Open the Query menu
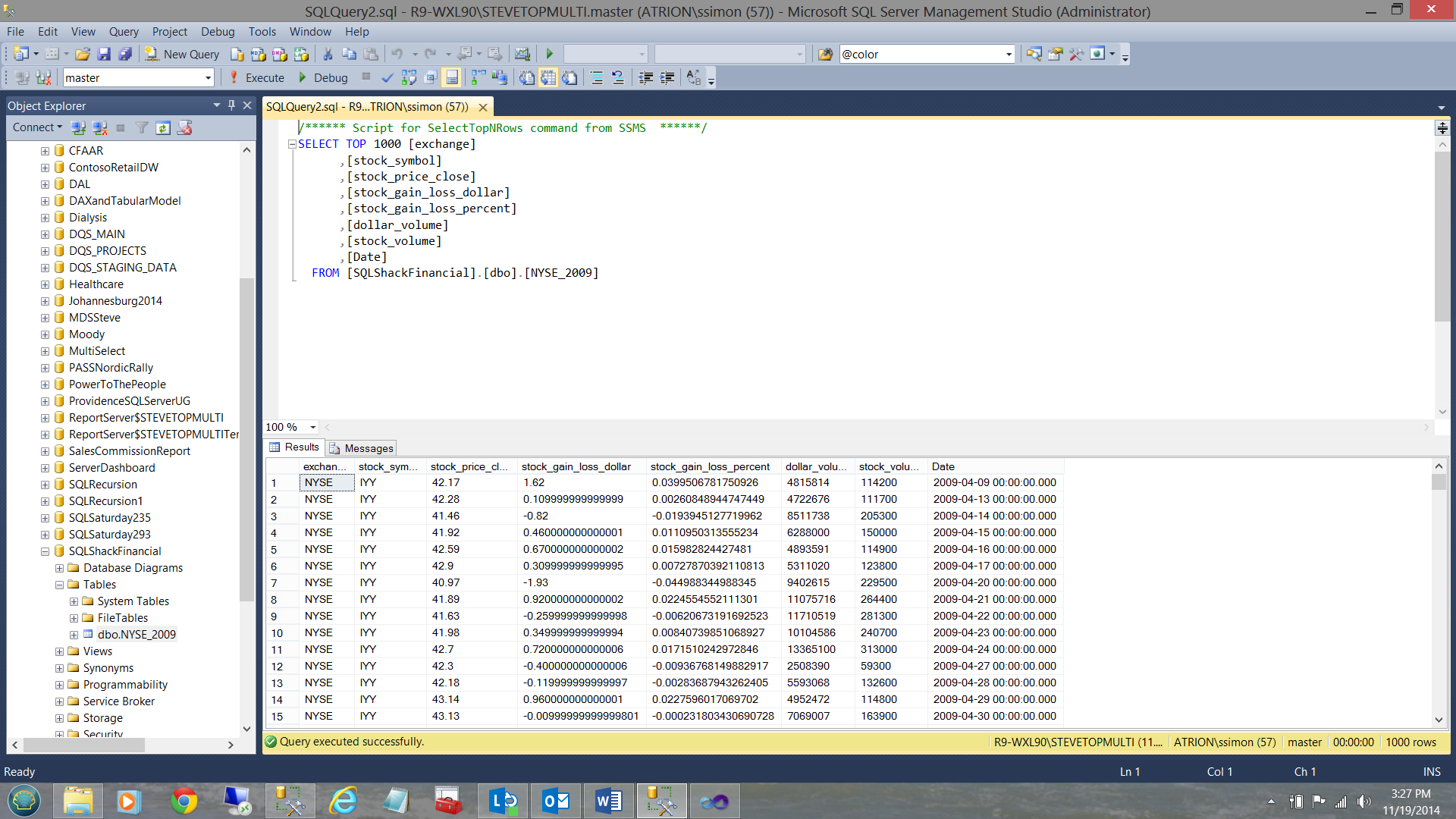Image resolution: width=1456 pixels, height=819 pixels. (123, 32)
